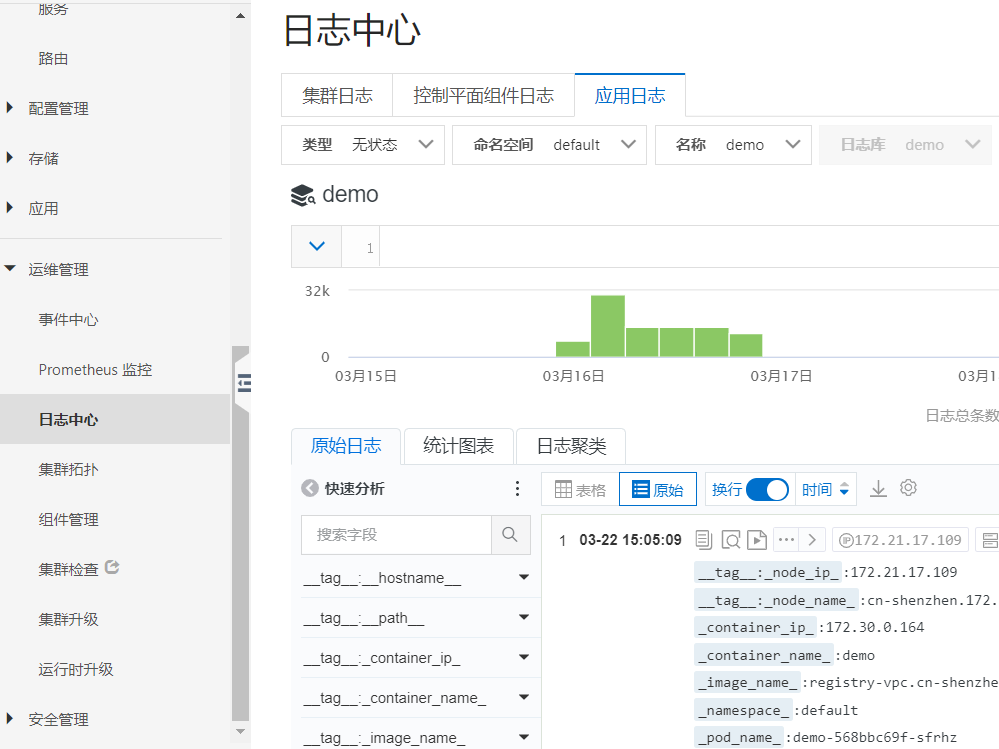Click the three-dot more icon in quick analysis header
Screen dimensions: 999x749
pyautogui.click(x=517, y=489)
